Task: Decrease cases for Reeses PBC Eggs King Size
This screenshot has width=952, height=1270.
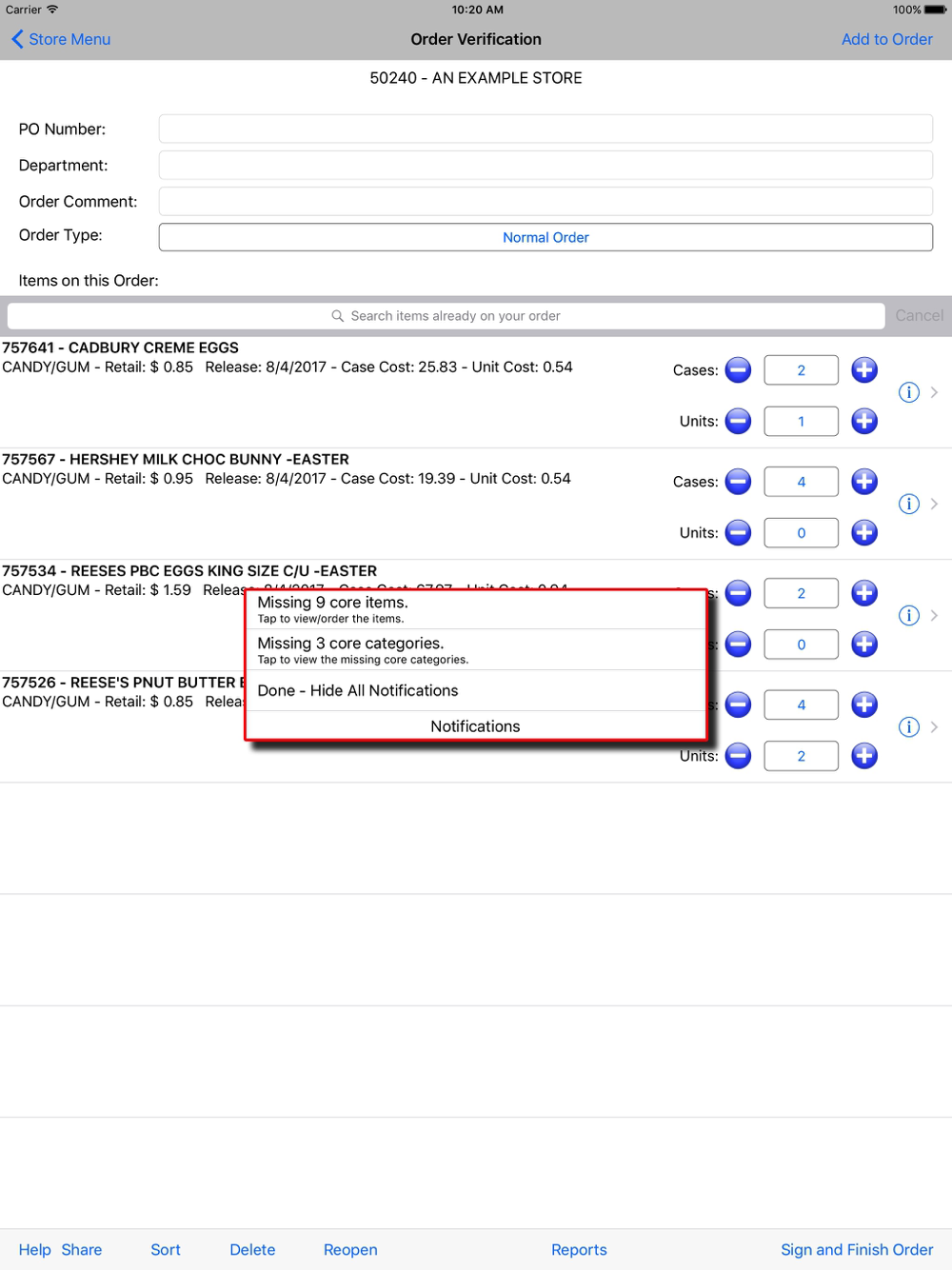Action: tap(738, 593)
